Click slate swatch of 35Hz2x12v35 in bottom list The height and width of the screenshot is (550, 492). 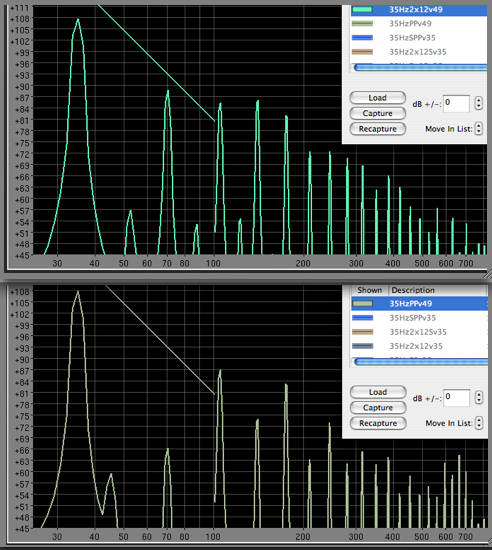[x=362, y=346]
